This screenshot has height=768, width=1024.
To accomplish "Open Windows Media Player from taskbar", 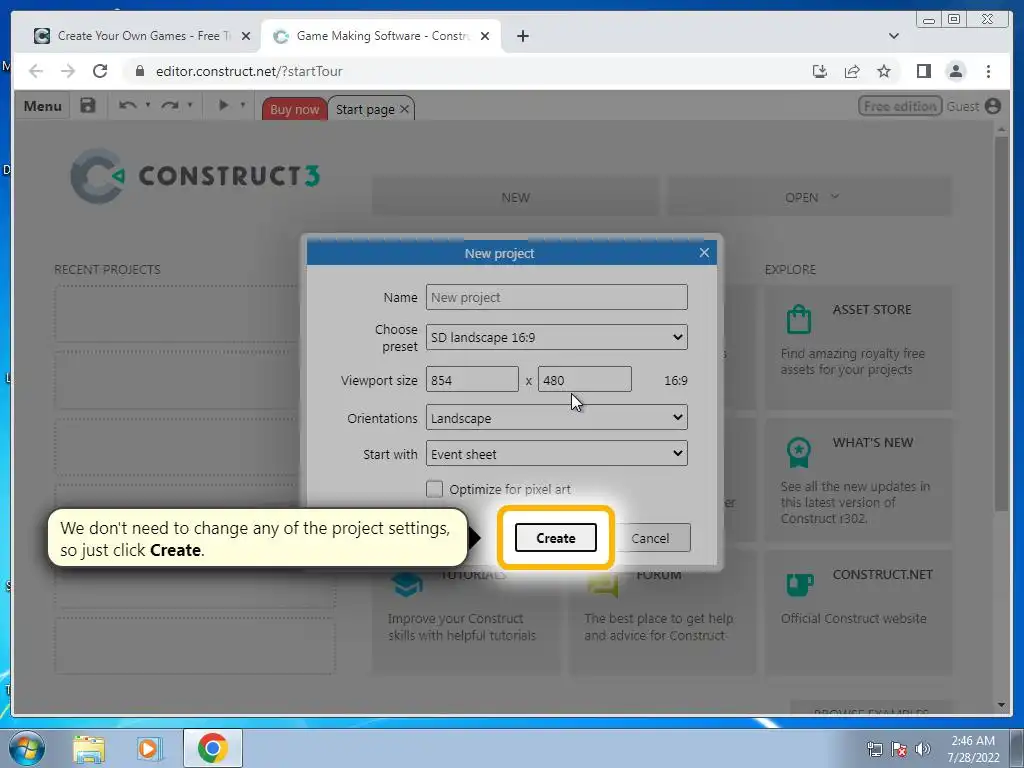I will [x=149, y=748].
